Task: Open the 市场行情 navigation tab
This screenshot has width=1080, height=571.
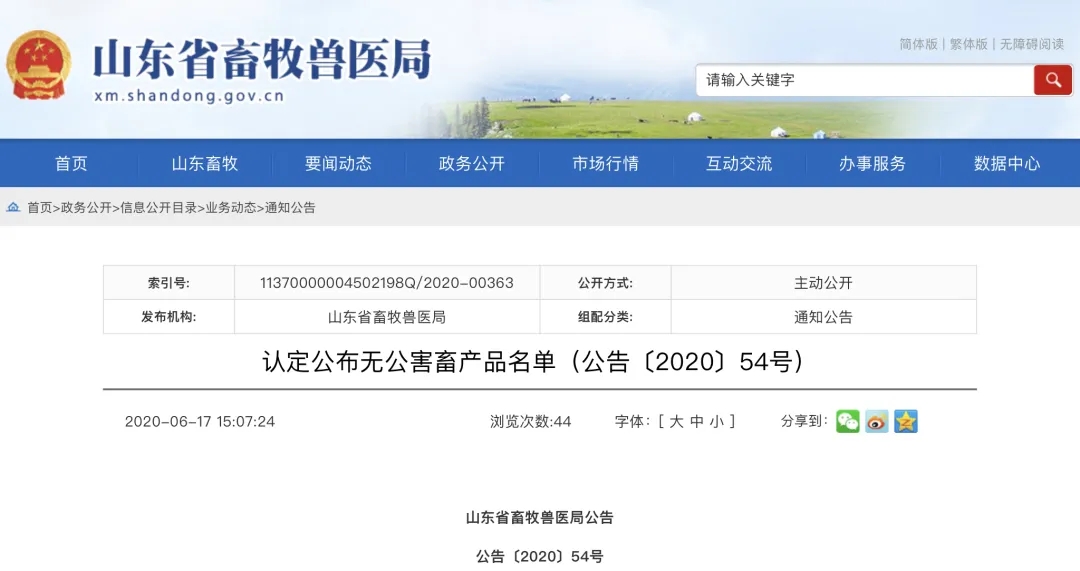Action: click(x=605, y=163)
